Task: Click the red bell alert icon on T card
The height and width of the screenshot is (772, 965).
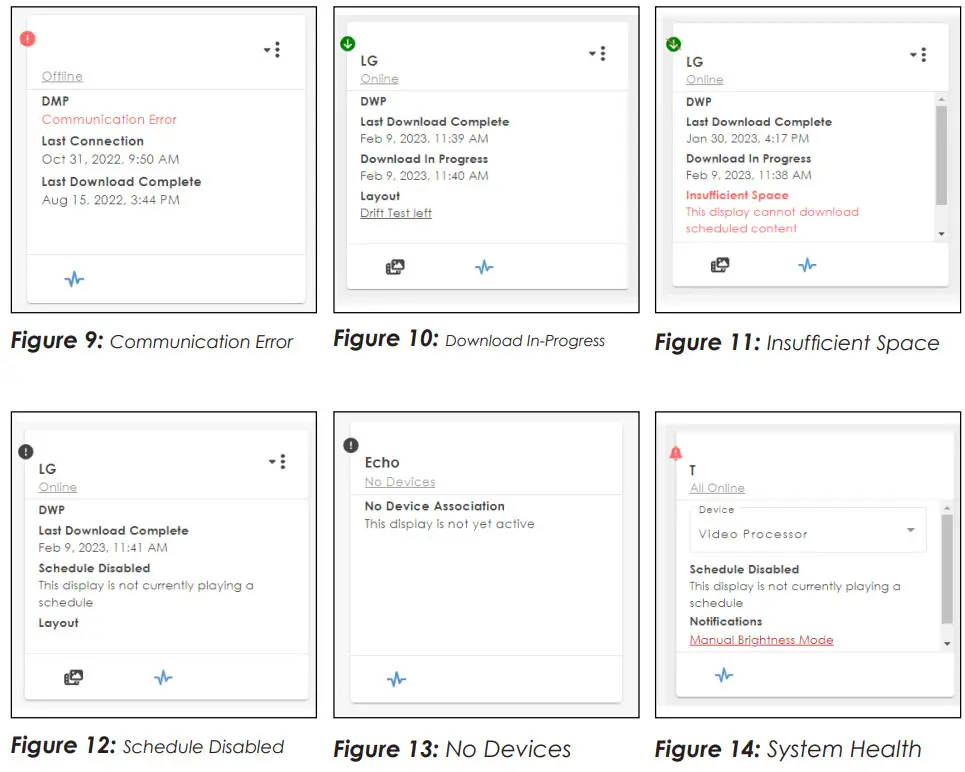Action: [675, 453]
